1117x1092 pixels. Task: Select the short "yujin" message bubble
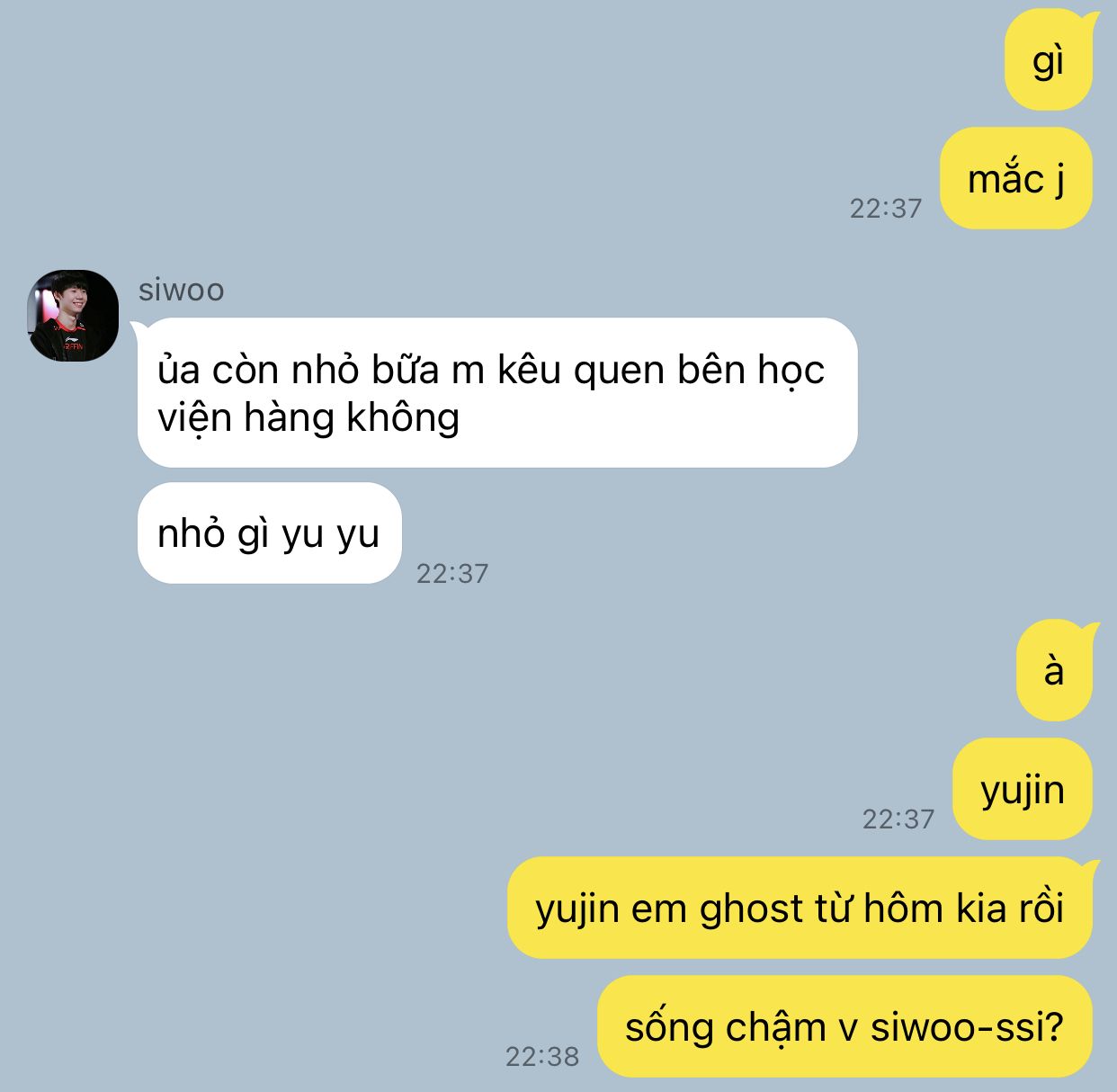[x=1023, y=789]
